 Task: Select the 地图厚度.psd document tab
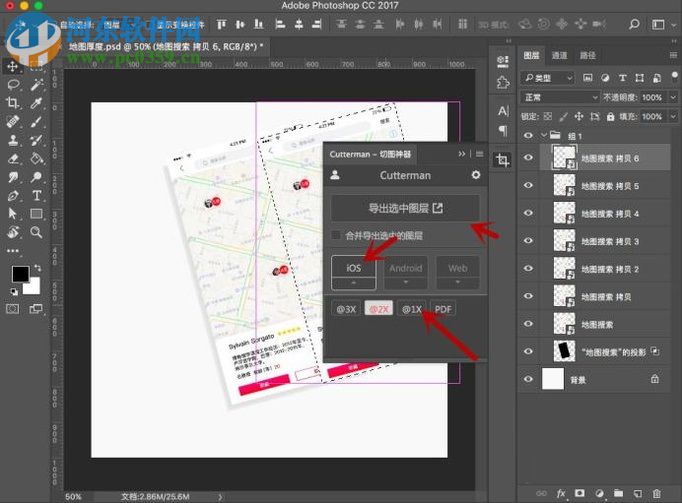[166, 46]
